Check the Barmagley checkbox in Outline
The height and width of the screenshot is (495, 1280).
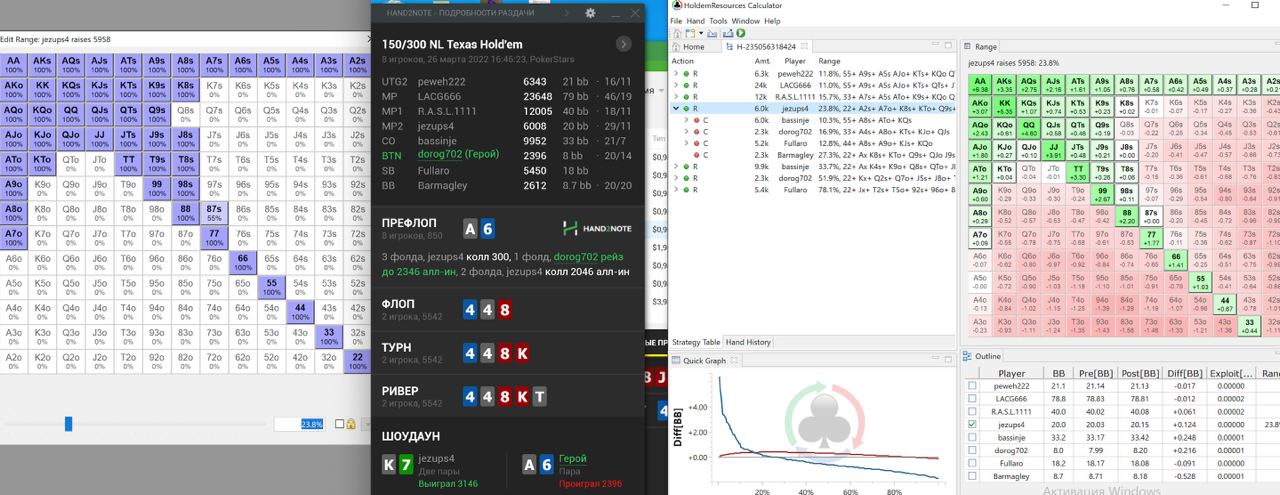(x=972, y=476)
